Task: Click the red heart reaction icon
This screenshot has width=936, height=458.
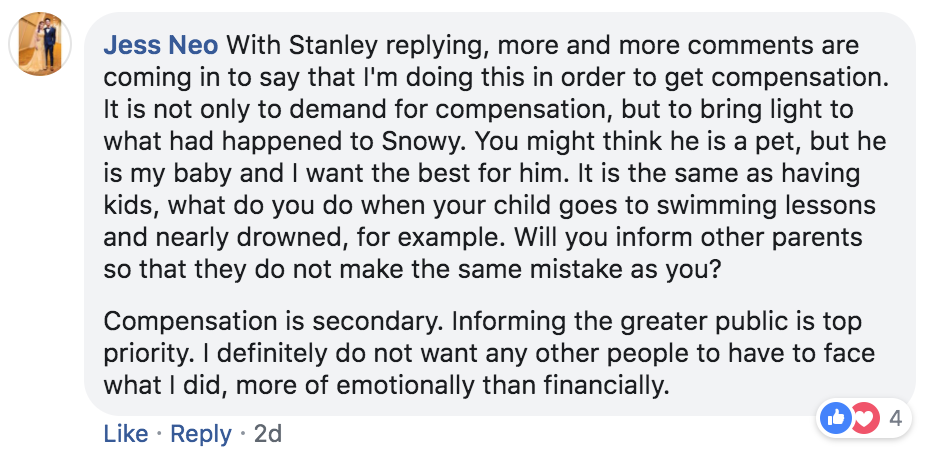Action: [x=865, y=418]
